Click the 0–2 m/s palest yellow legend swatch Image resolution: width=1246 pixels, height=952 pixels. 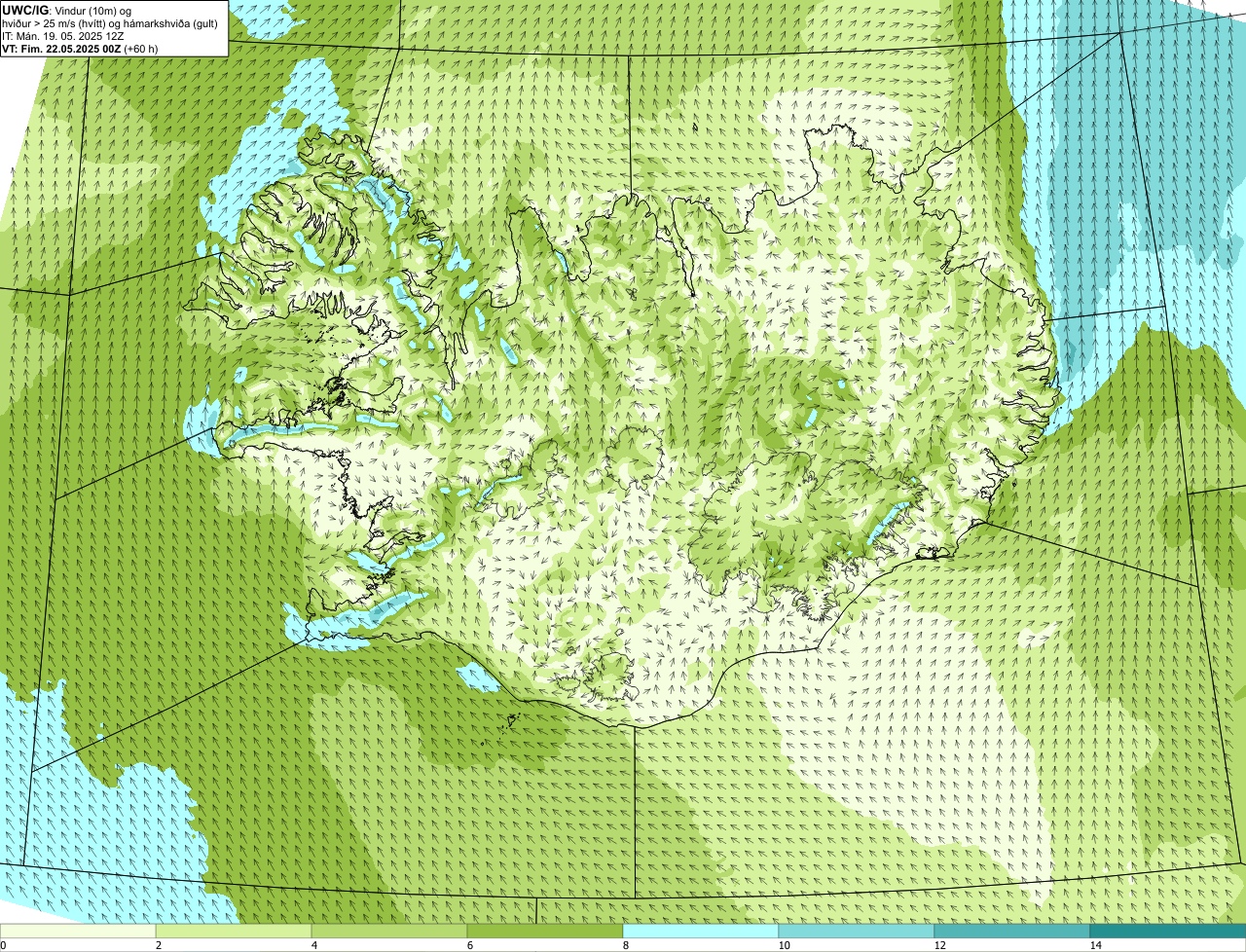(x=78, y=931)
